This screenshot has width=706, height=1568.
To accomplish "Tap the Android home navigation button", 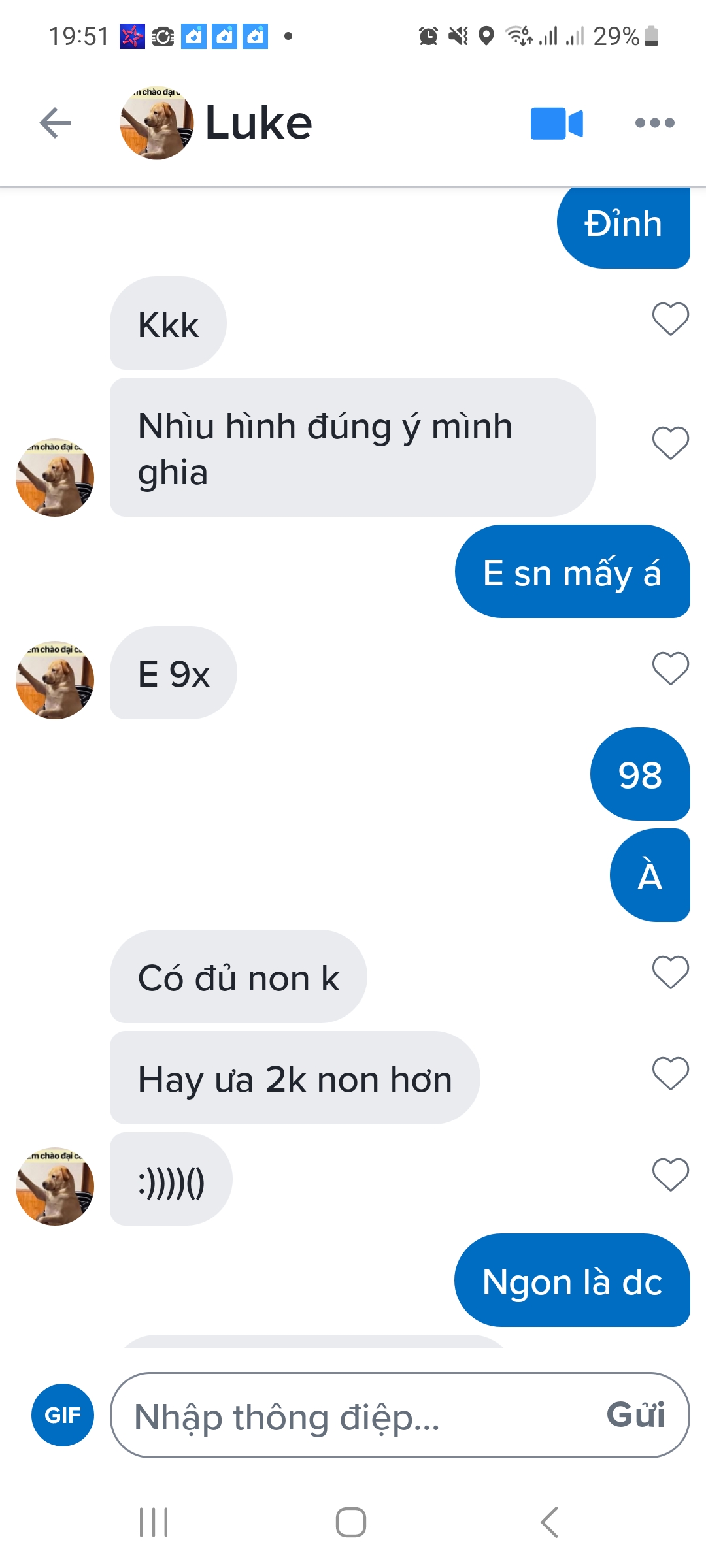I will tap(351, 1522).
